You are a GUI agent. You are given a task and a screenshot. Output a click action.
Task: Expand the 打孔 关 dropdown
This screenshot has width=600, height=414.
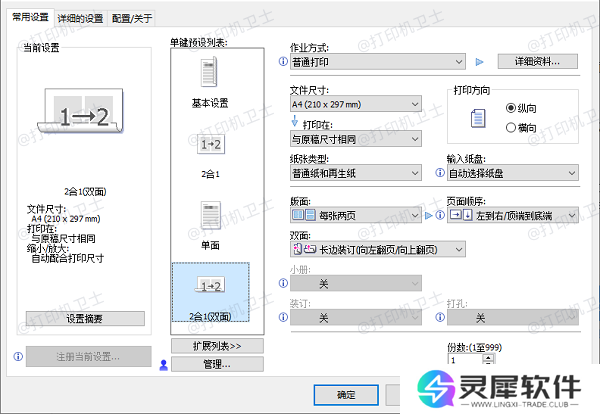[513, 318]
